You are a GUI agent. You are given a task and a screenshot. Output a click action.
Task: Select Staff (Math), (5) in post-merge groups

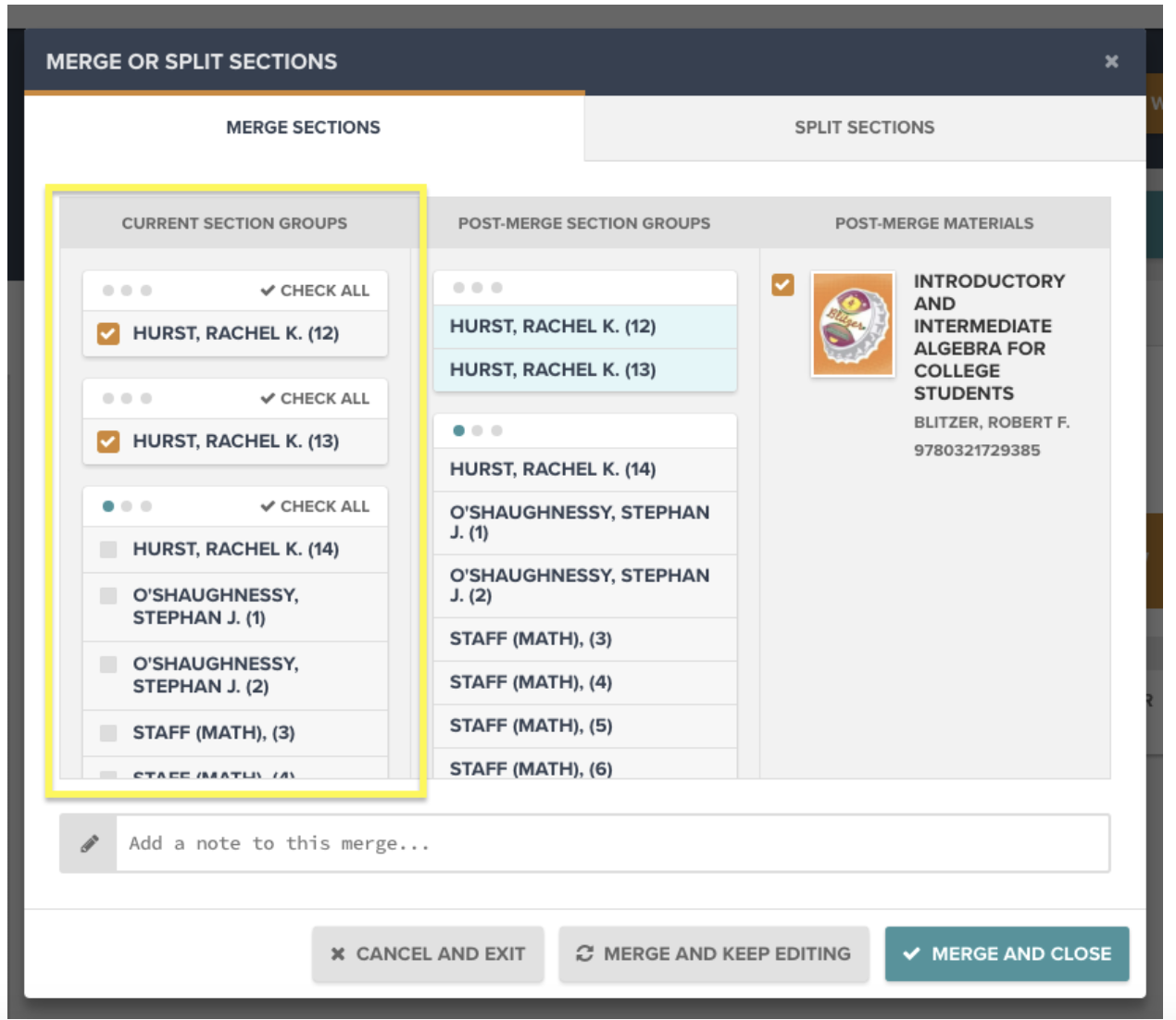point(531,726)
